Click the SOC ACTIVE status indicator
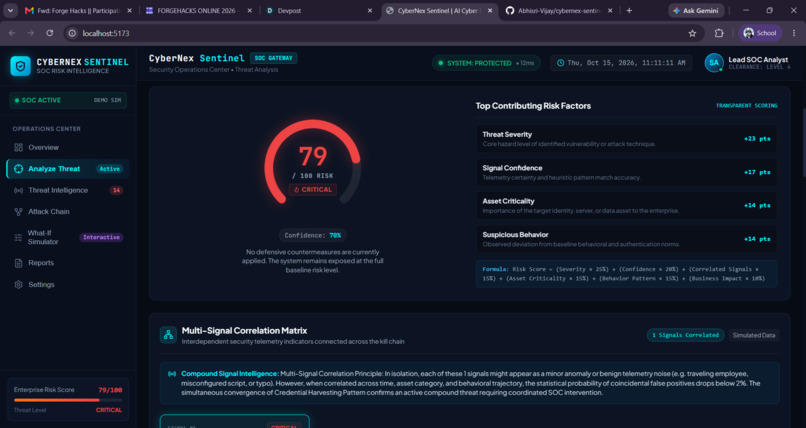This screenshot has width=806, height=428. point(67,100)
